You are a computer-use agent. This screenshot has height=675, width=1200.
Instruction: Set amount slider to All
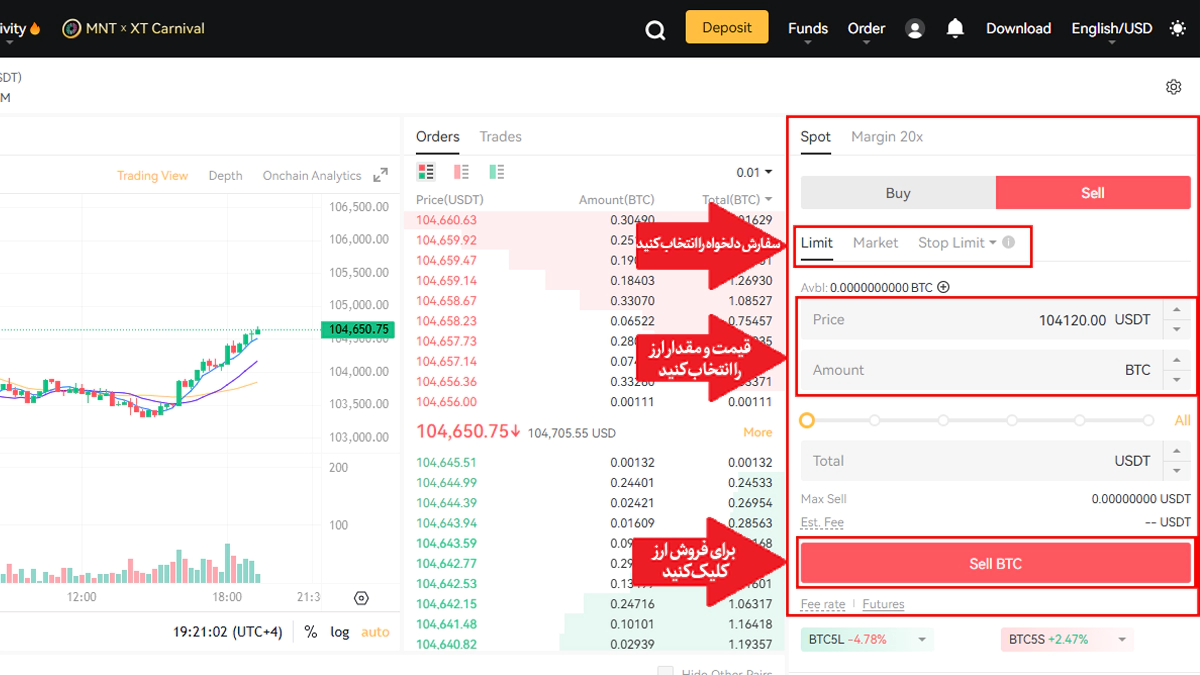(1182, 421)
